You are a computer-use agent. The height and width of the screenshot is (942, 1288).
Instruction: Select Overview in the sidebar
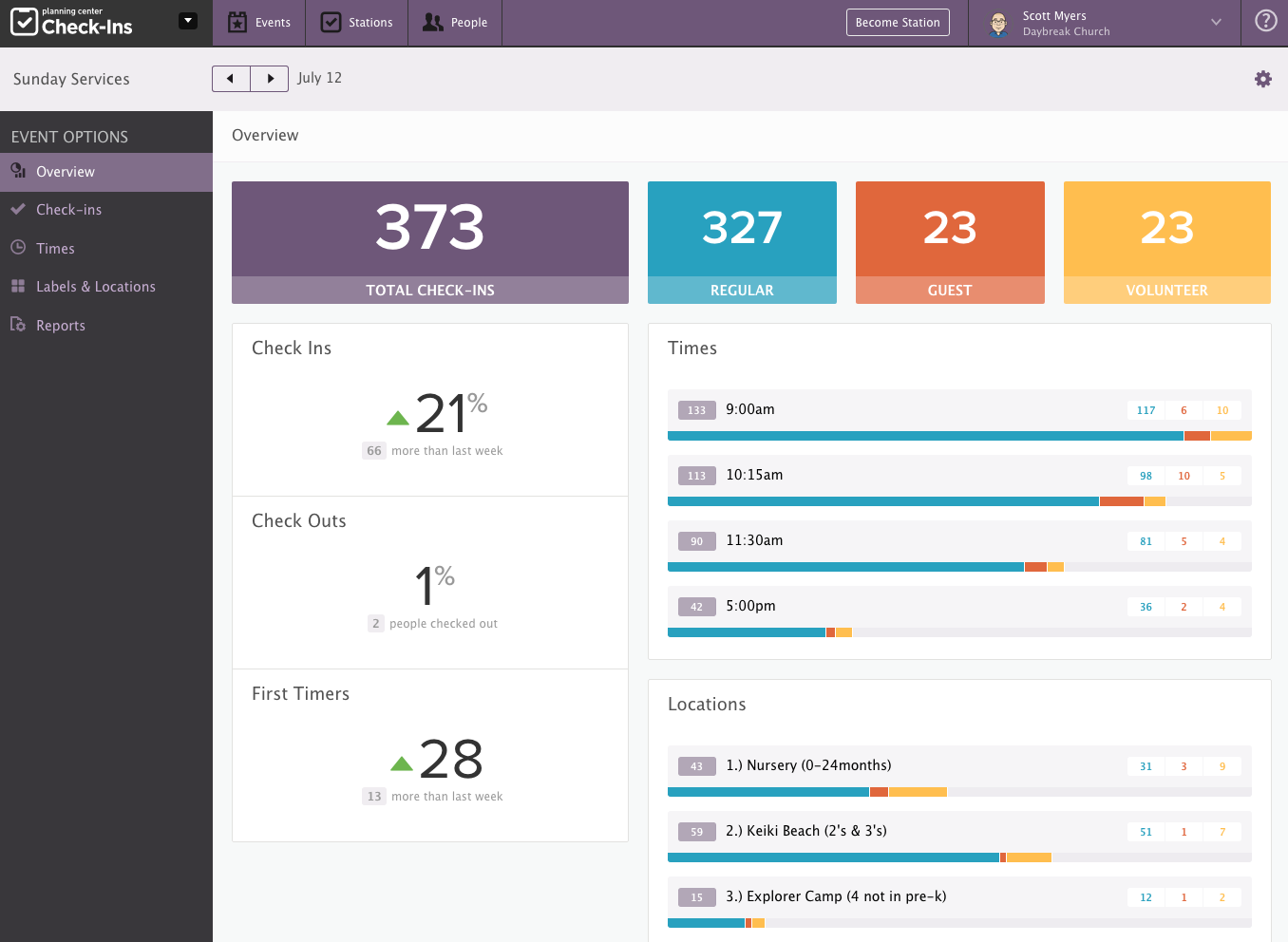point(106,172)
